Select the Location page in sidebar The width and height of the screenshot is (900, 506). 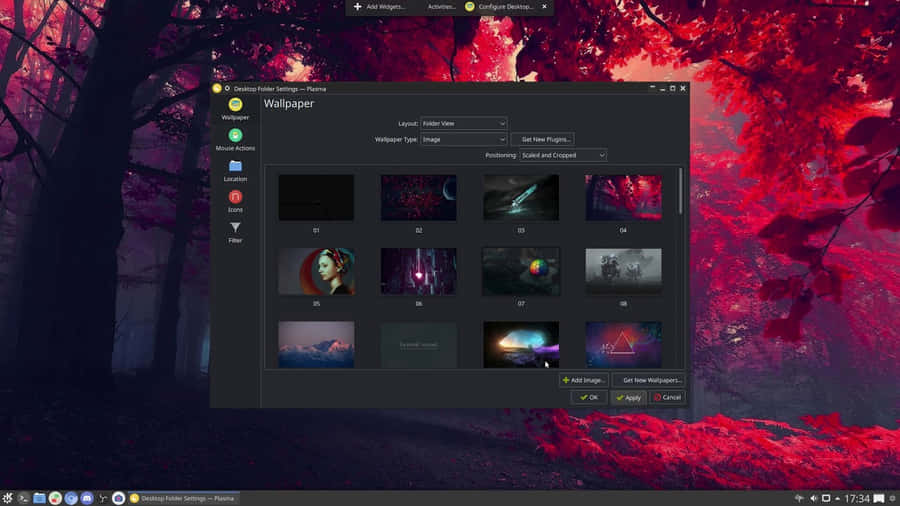coord(235,170)
